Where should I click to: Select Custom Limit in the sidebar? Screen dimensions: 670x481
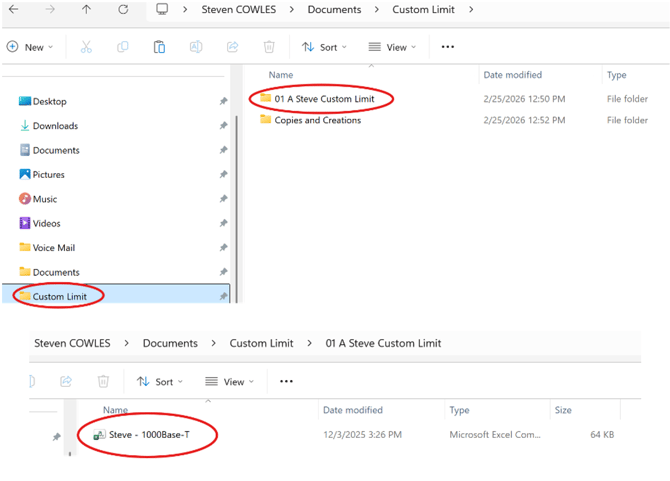(60, 296)
